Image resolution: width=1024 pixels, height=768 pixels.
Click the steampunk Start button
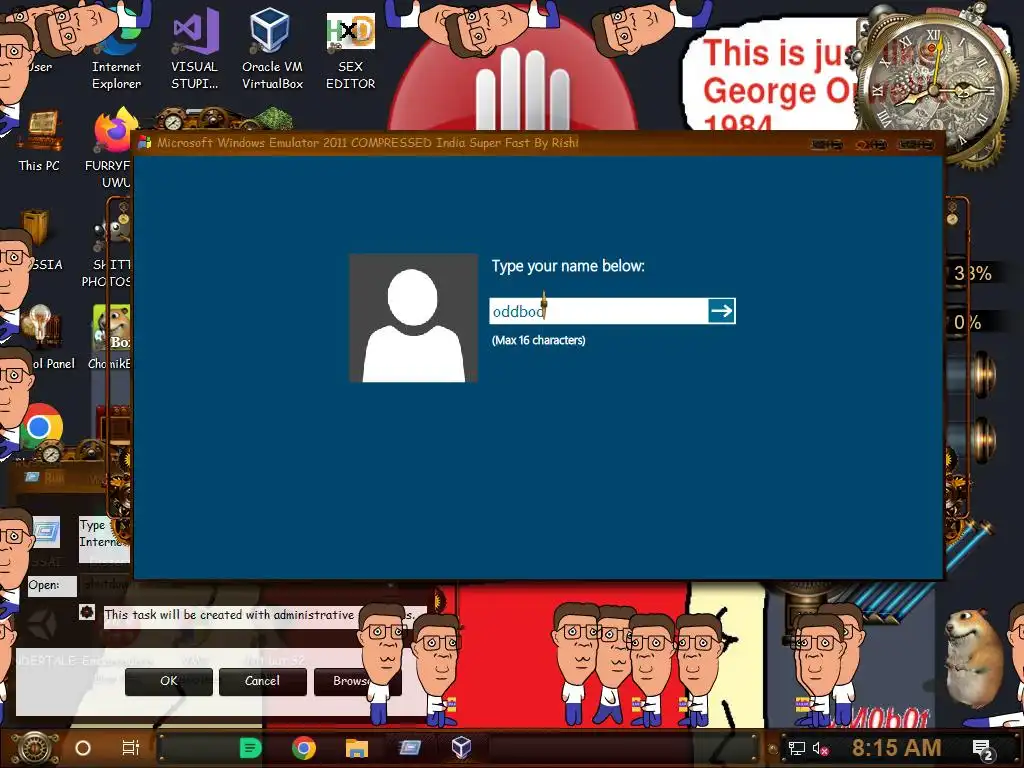click(35, 748)
